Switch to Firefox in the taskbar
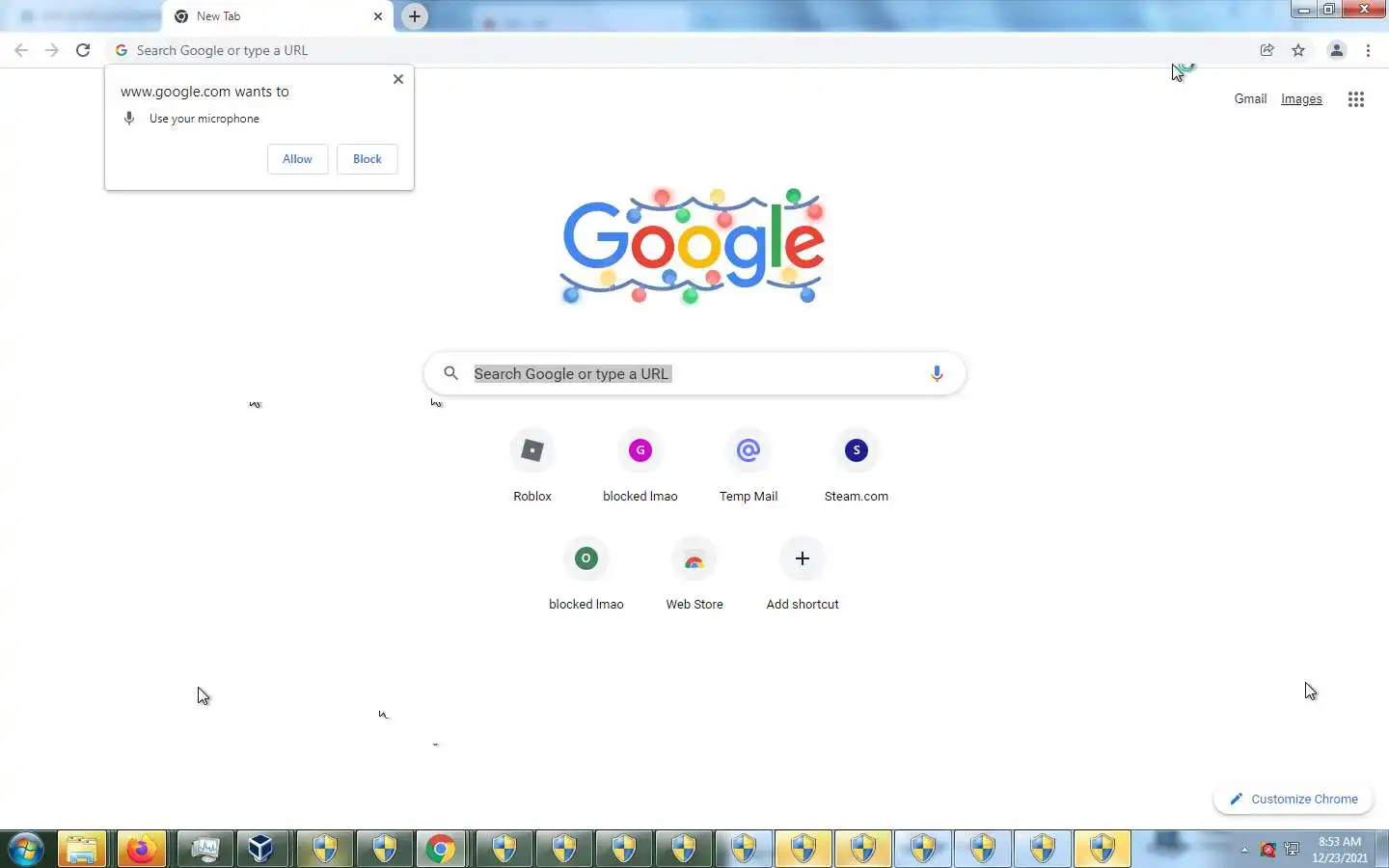This screenshot has width=1389, height=868. [142, 850]
